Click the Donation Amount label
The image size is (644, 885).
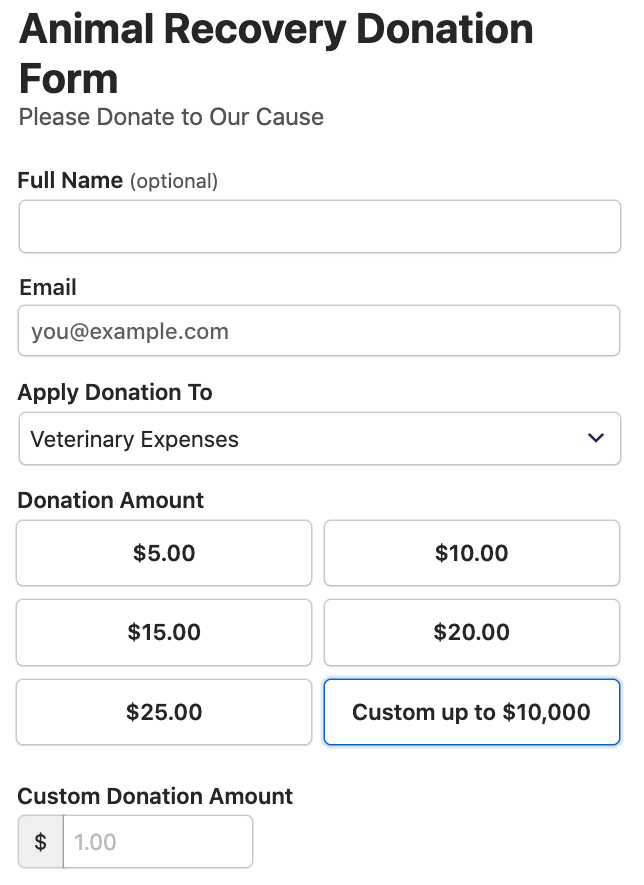pyautogui.click(x=111, y=501)
